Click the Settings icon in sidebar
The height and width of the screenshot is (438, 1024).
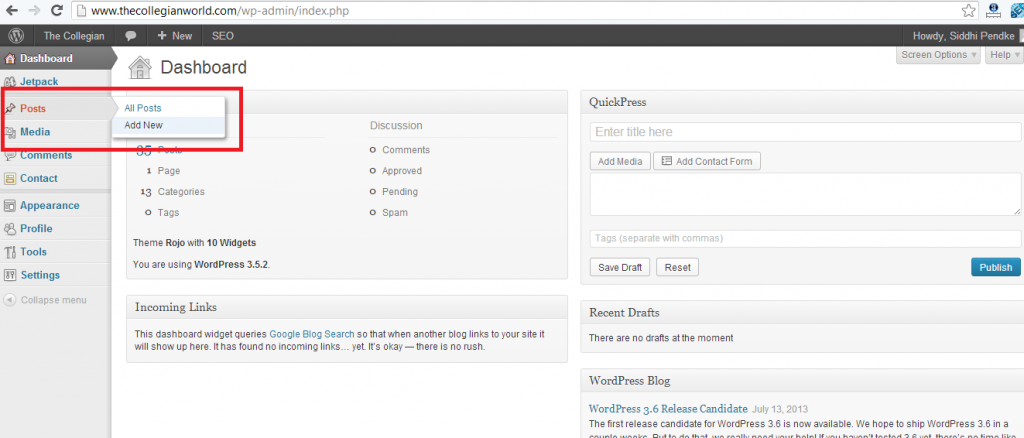10,275
